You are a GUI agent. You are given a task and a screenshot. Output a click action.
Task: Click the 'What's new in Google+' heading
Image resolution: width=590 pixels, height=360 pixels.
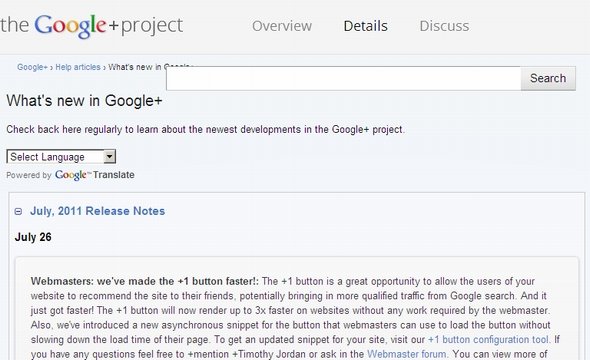tap(84, 101)
